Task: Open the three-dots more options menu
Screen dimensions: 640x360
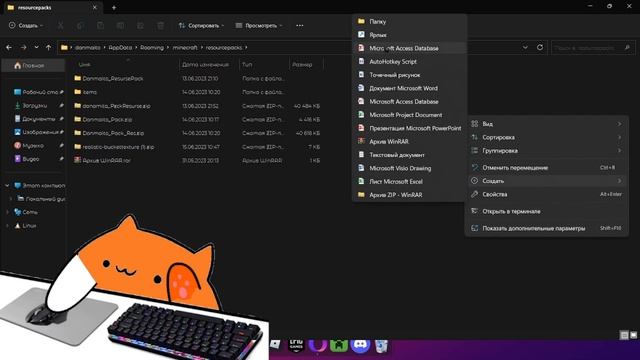Action: (x=300, y=25)
